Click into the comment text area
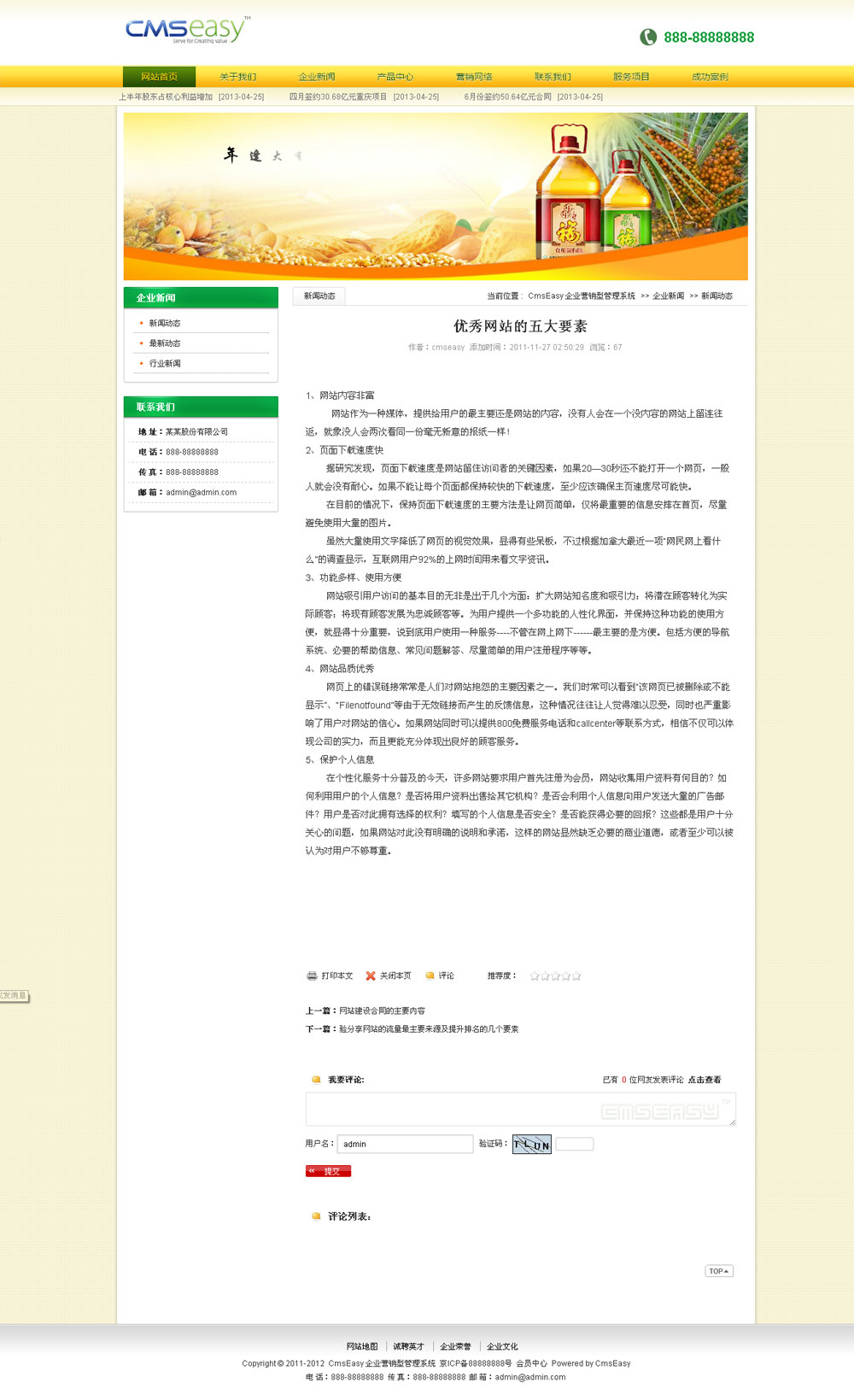Screen dimensions: 854x1400 (520, 1109)
